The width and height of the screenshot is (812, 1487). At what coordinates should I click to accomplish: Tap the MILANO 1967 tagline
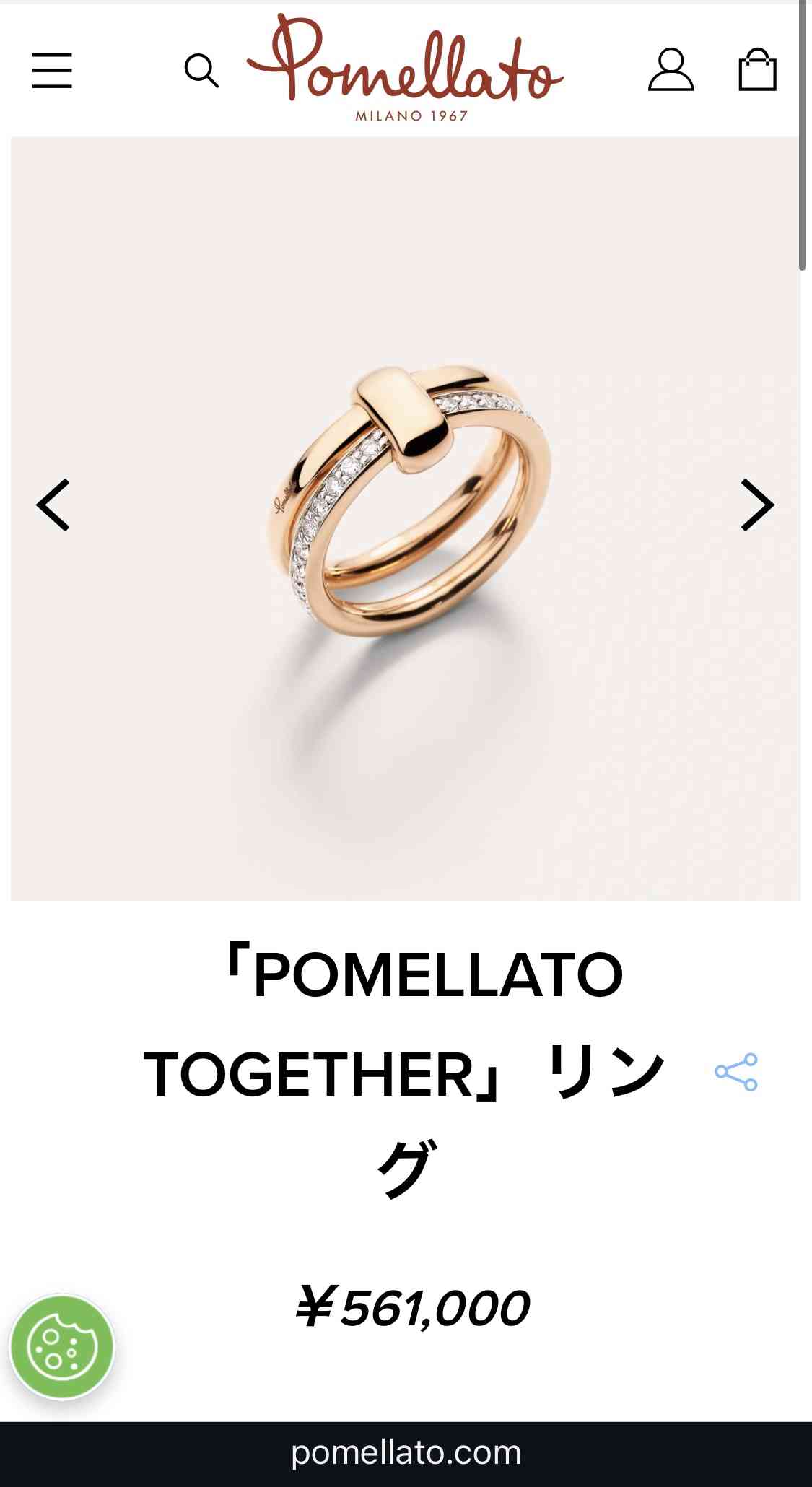point(411,115)
